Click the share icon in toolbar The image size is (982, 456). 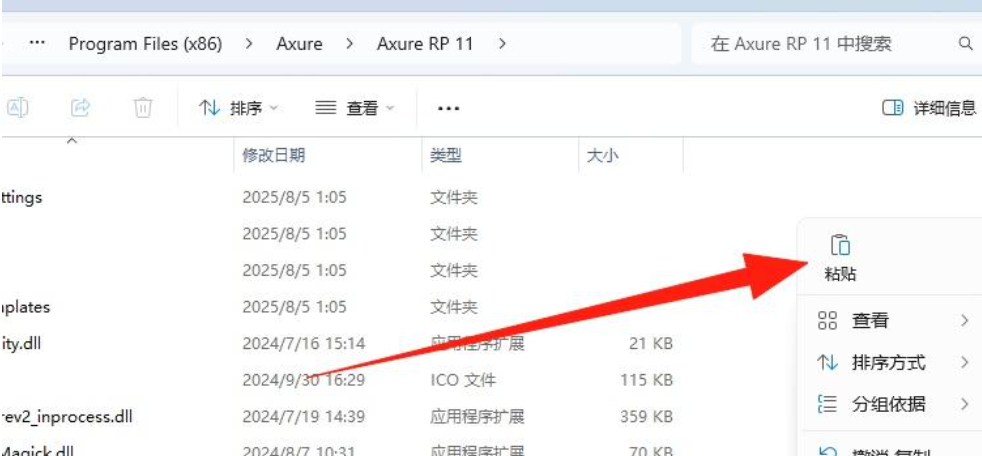click(81, 107)
